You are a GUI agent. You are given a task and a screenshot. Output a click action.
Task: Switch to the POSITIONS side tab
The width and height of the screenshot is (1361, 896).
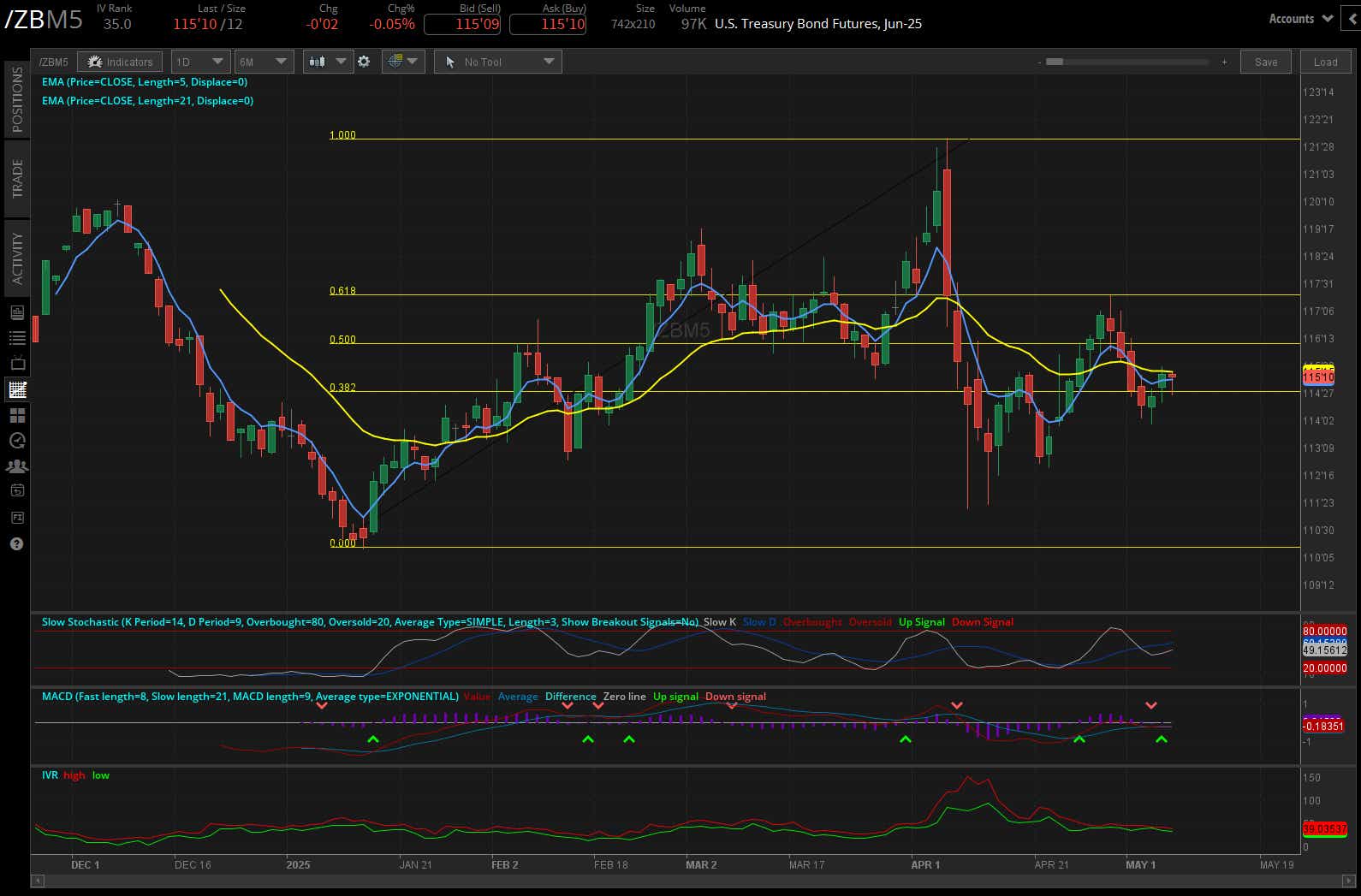(x=17, y=99)
